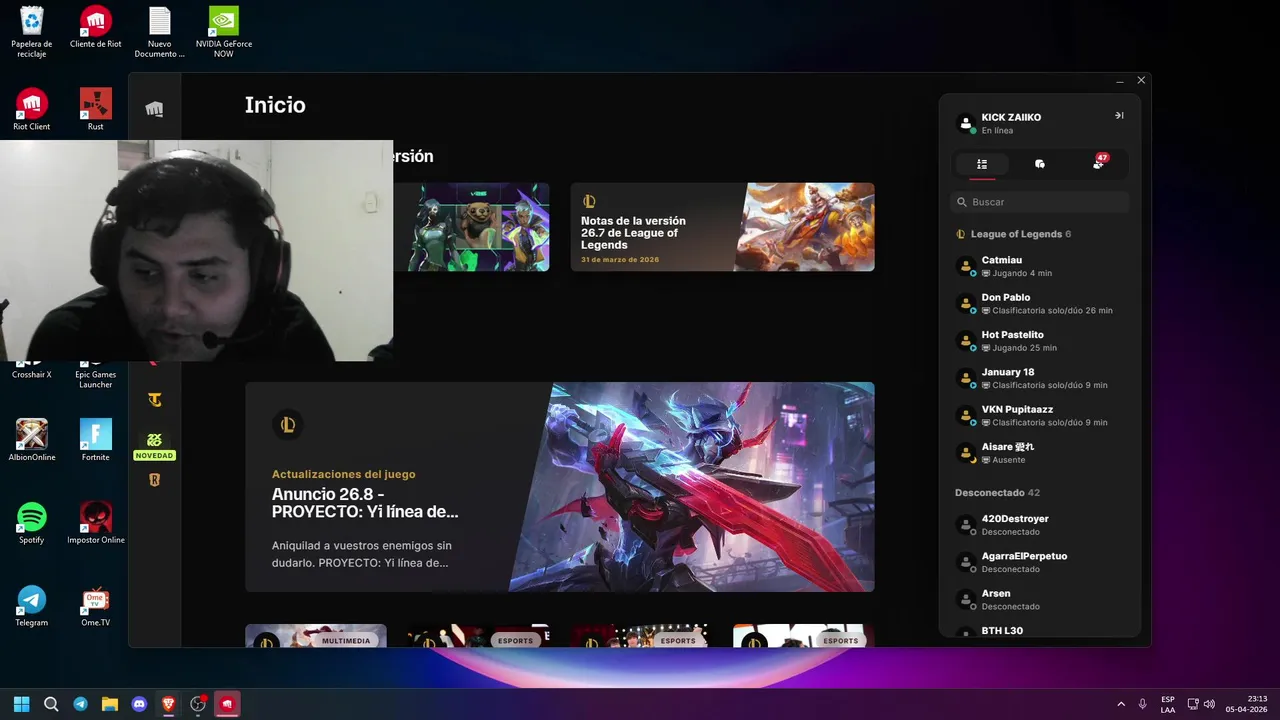1280x720 pixels.
Task: Switch to the chat messages tab
Action: [x=1040, y=164]
